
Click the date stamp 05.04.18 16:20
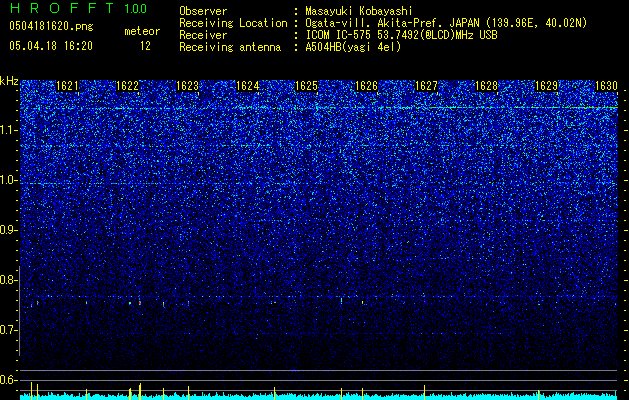51,46
